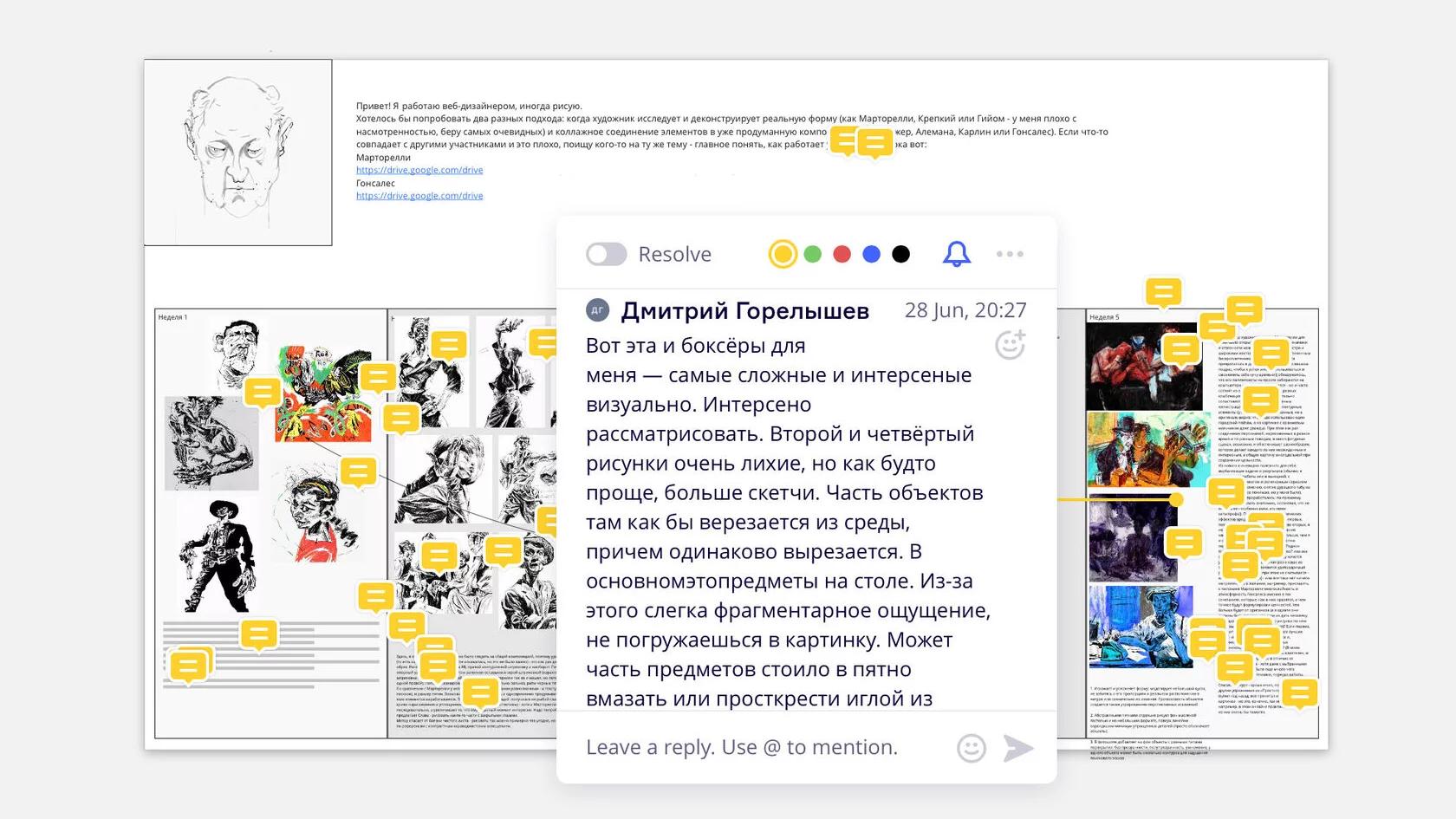Open the ellipsis more-options menu
This screenshot has width=1456, height=819.
[x=1009, y=254]
